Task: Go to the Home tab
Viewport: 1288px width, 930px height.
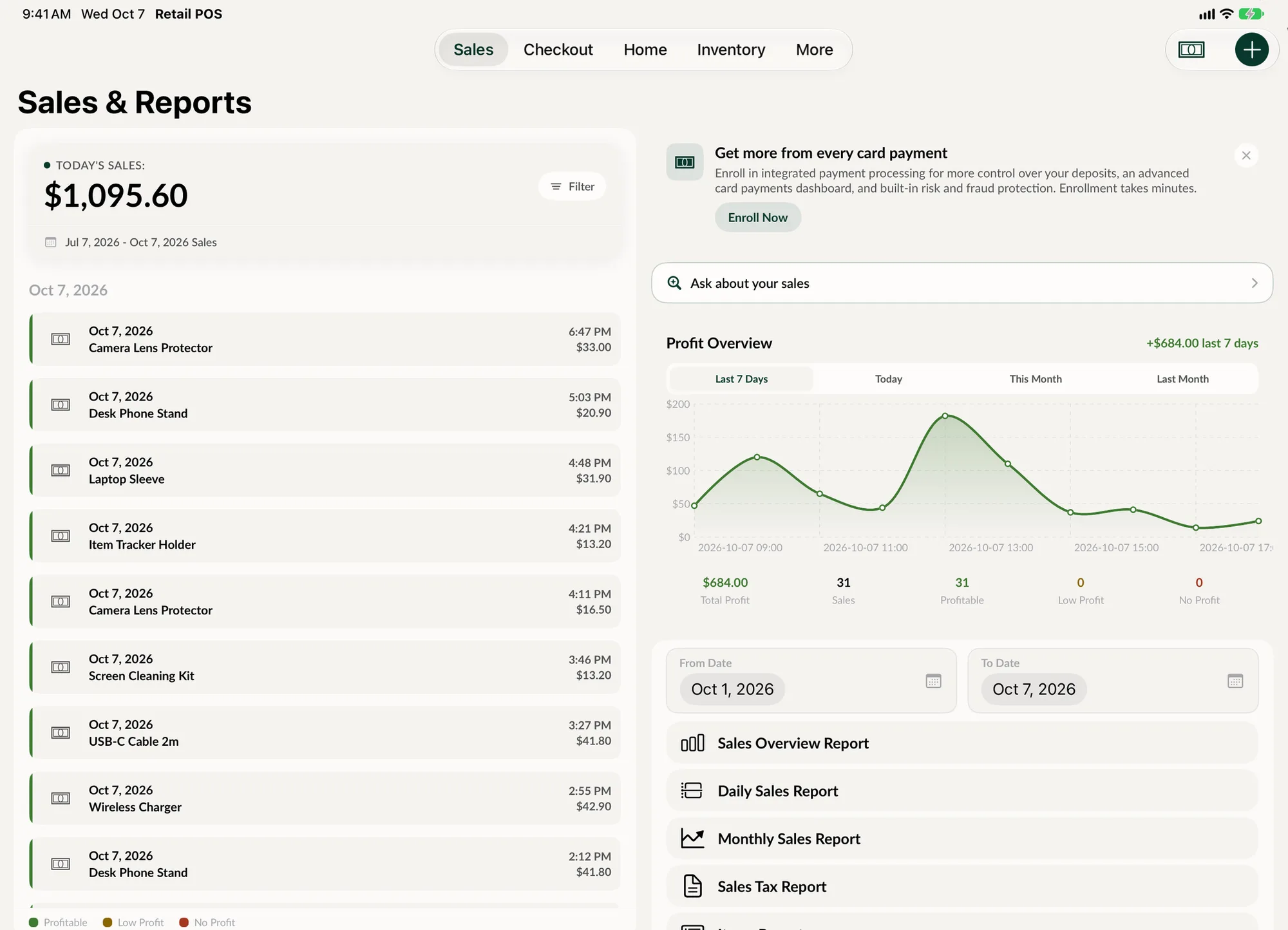Action: click(645, 50)
